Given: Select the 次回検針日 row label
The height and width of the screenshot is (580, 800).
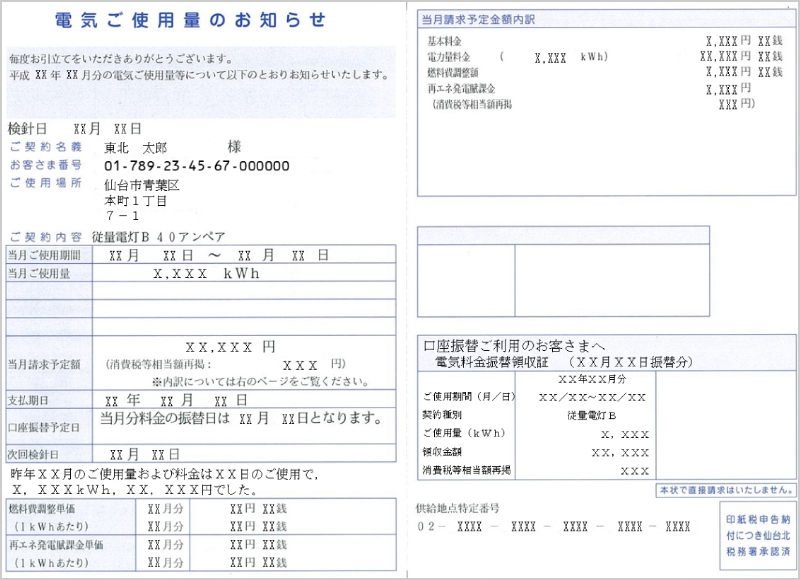Looking at the screenshot, I should 33,455.
